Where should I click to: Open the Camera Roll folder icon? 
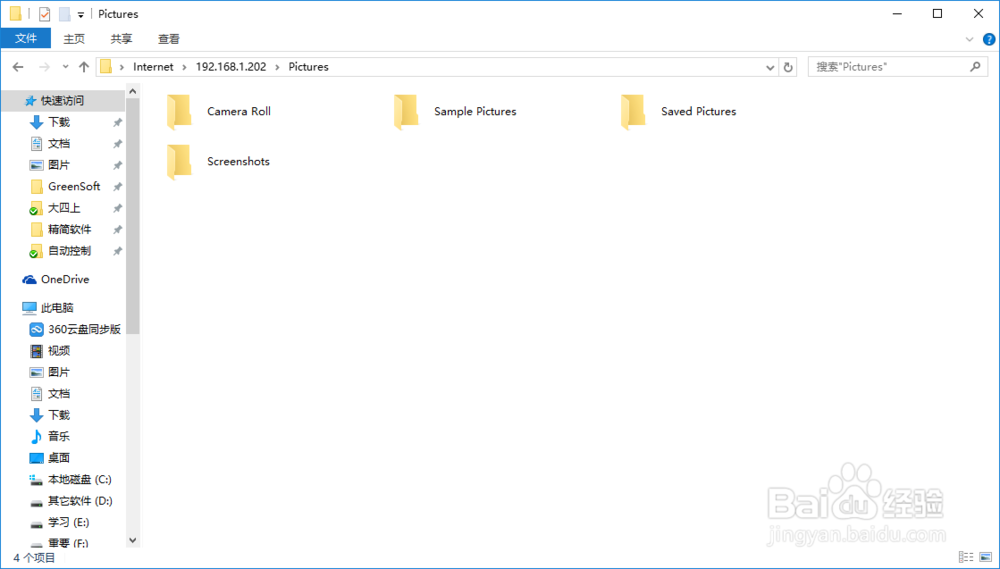[x=179, y=112]
